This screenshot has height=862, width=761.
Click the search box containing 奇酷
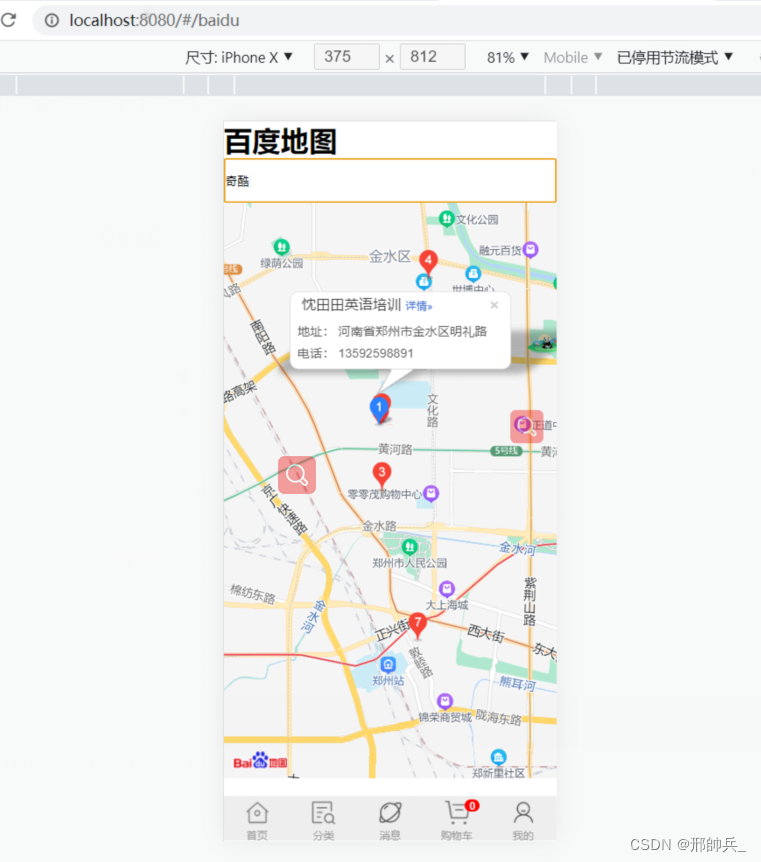click(x=390, y=181)
